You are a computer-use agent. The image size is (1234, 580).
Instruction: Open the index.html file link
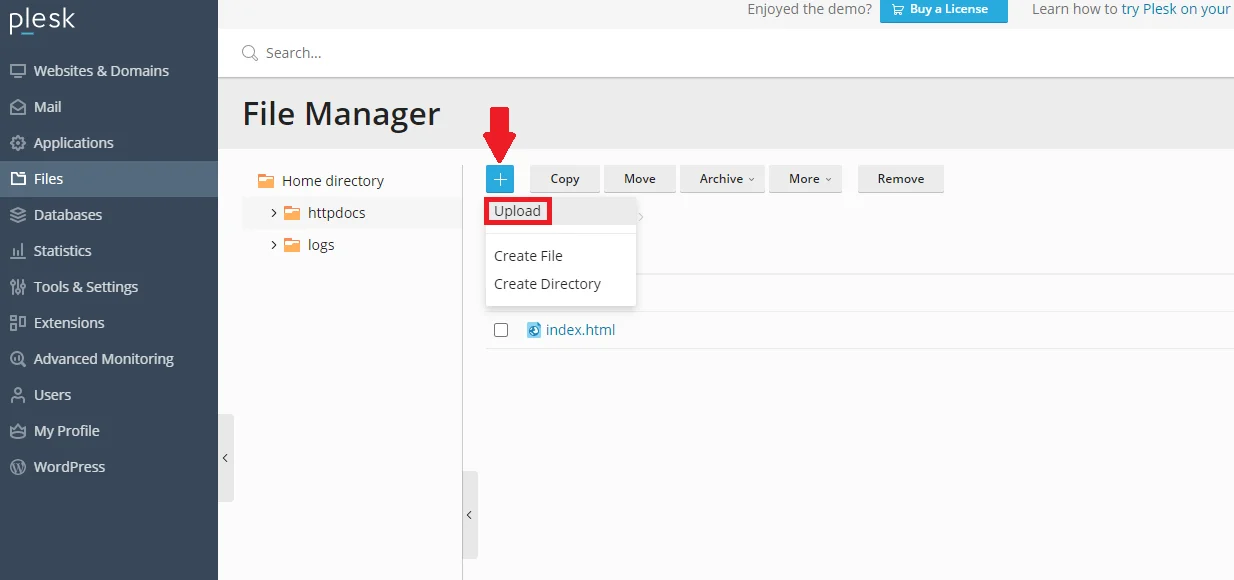[580, 330]
